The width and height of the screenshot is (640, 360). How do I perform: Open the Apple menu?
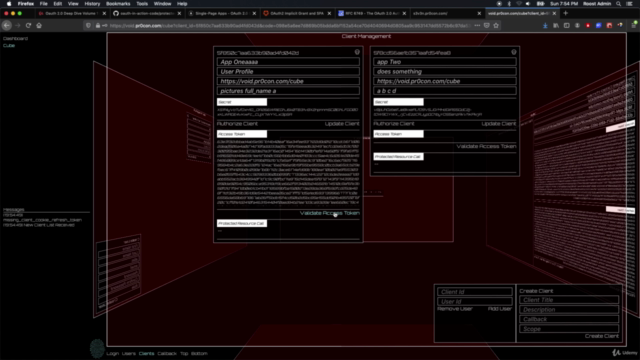pyautogui.click(x=9, y=4)
